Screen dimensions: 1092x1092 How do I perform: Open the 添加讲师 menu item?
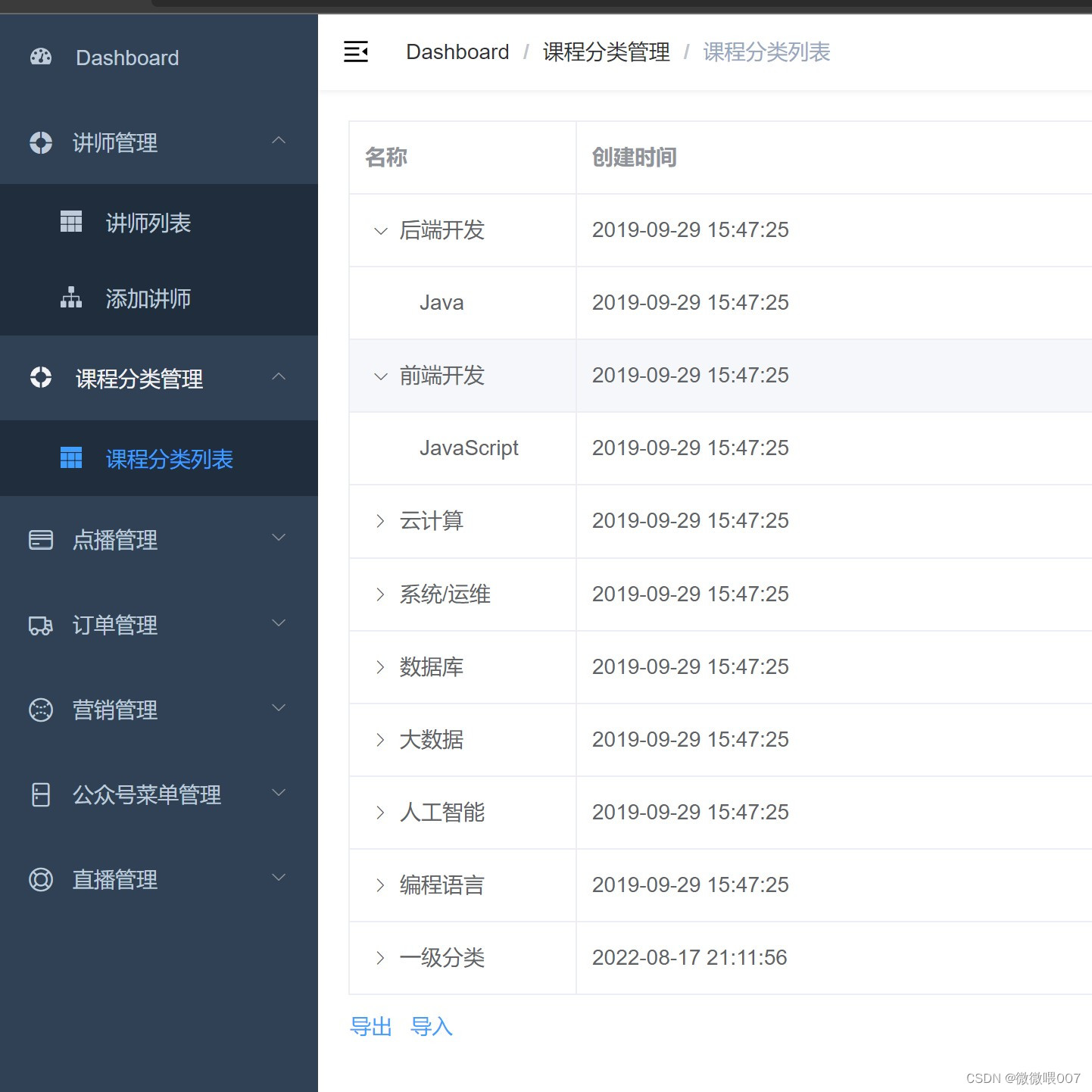(x=159, y=298)
